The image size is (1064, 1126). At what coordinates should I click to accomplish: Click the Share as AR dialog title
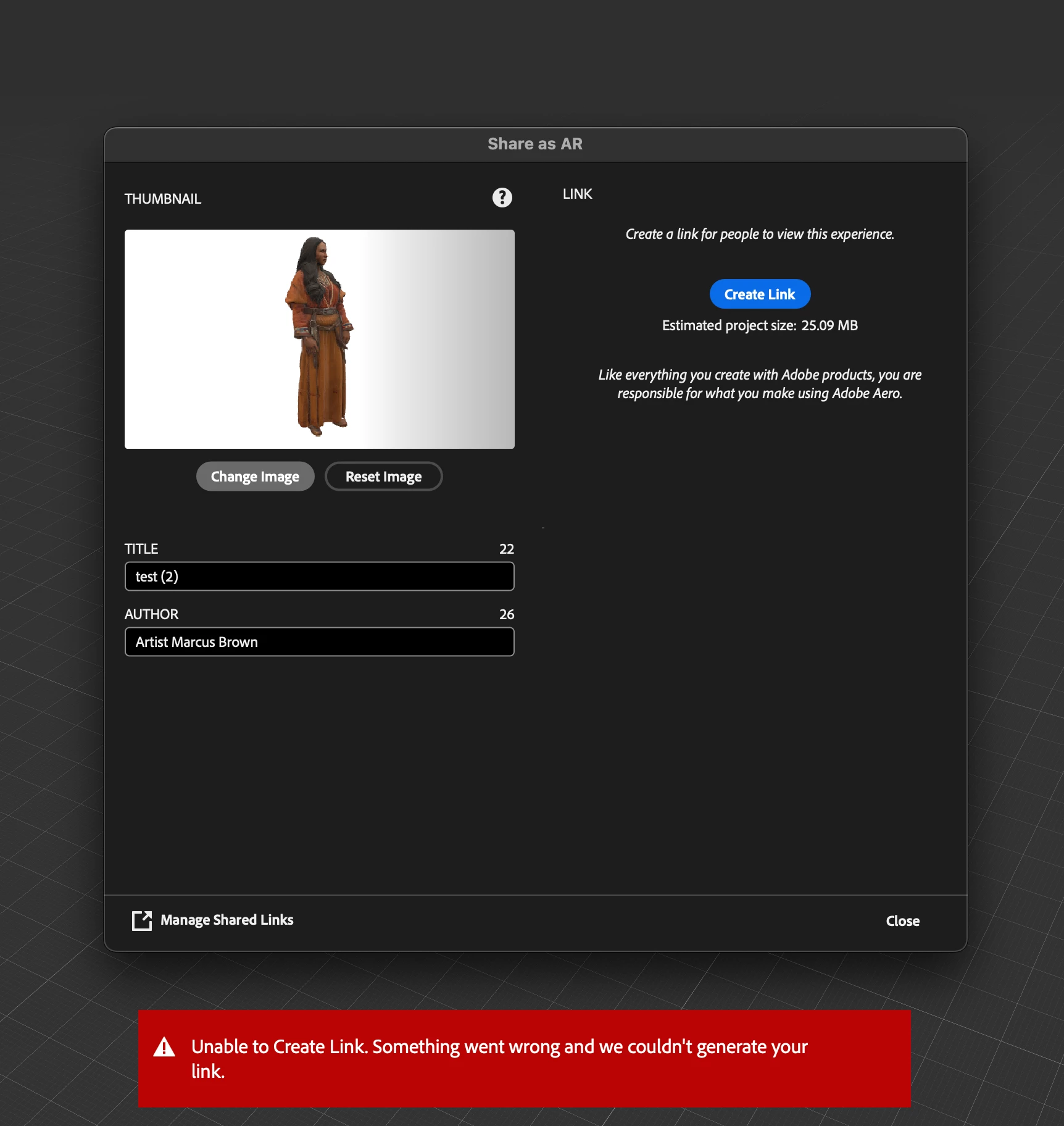coord(535,144)
